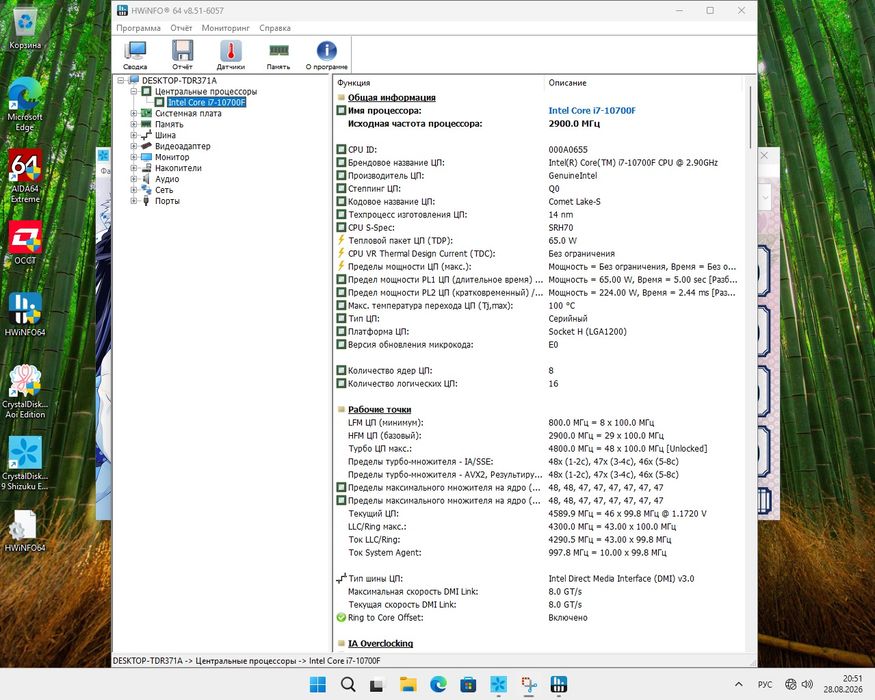Open the Мониторинг menu

point(225,28)
